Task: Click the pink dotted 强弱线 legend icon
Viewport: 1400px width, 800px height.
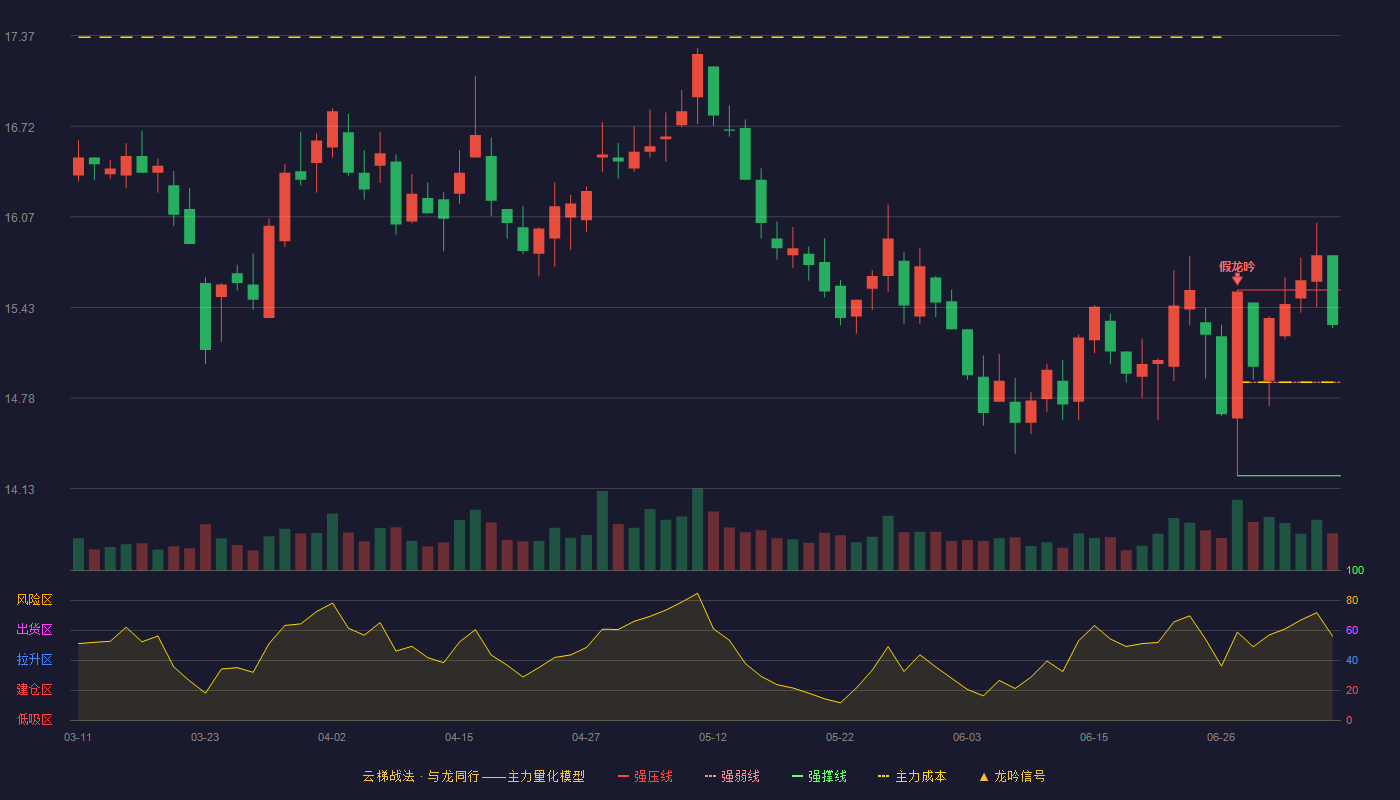Action: [x=710, y=776]
